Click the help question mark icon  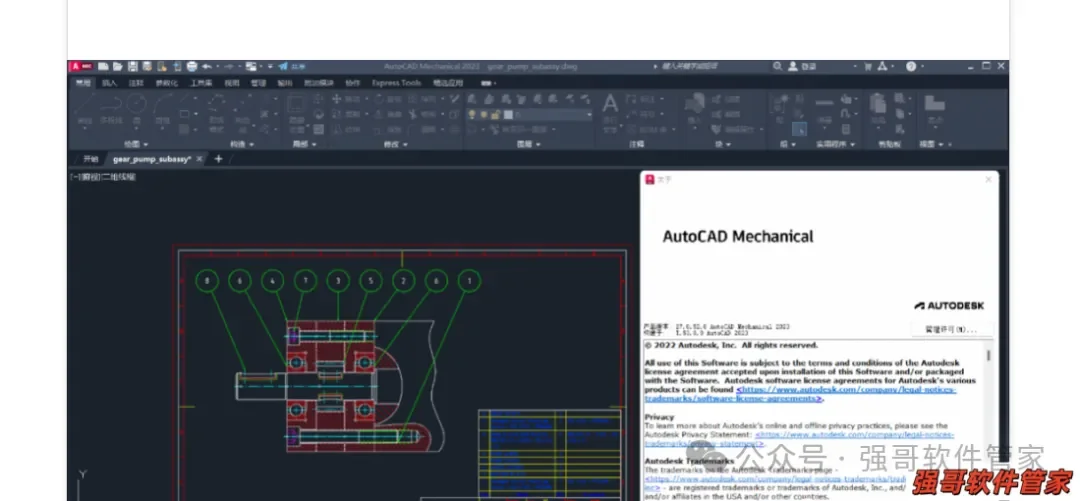tap(911, 66)
